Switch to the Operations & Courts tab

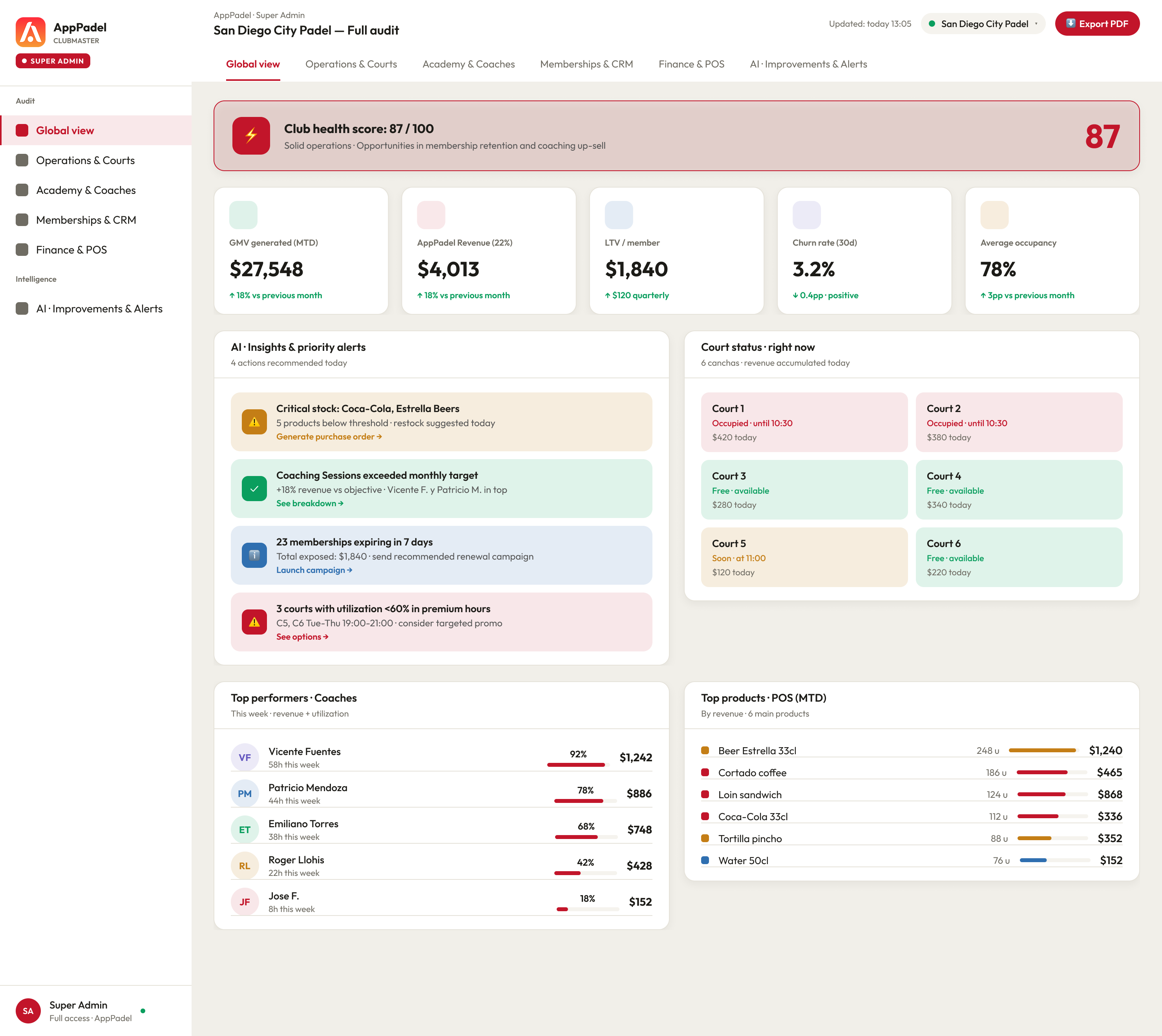351,64
